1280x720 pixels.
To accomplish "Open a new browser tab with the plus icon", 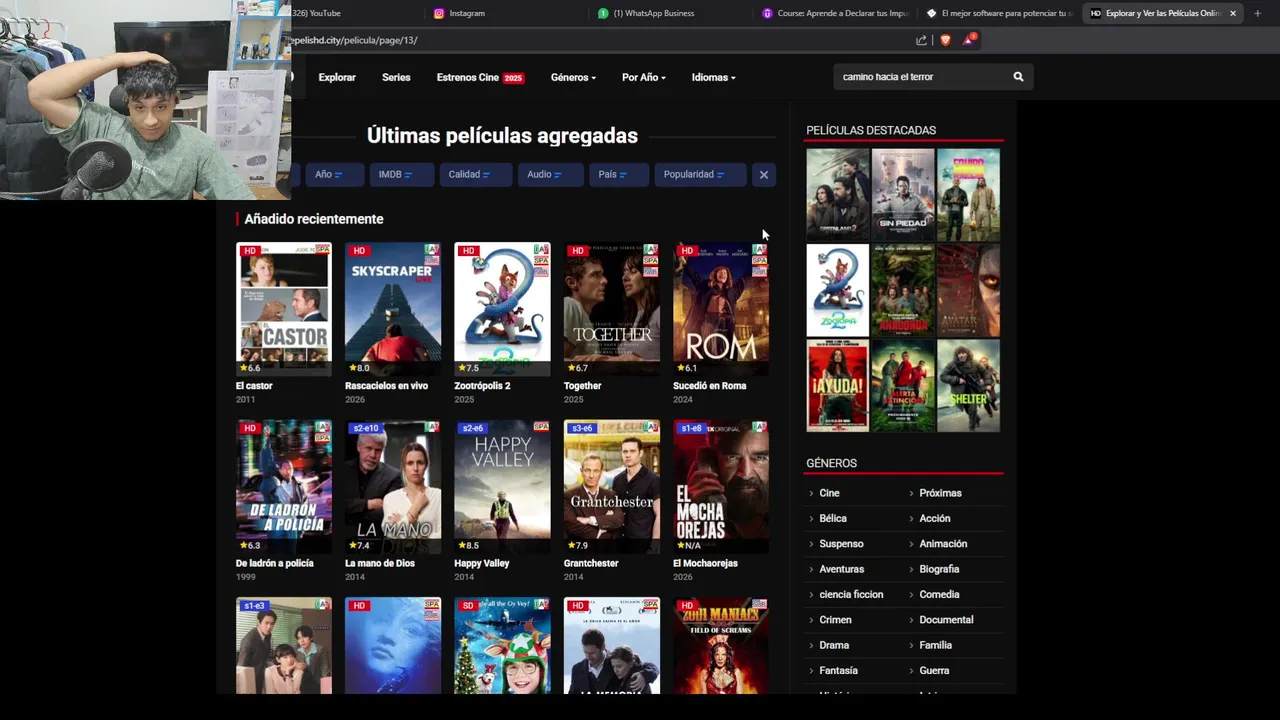I will (x=1258, y=13).
